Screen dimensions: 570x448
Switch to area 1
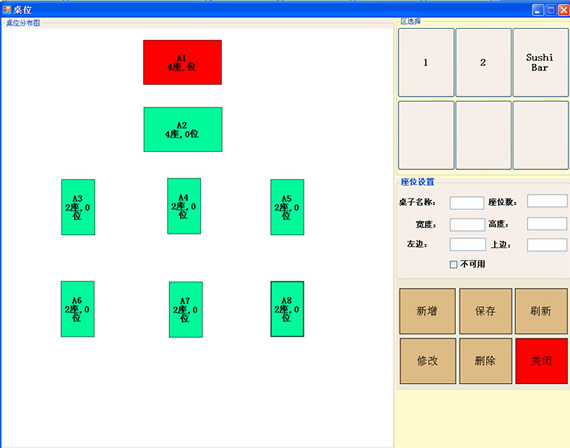coord(426,63)
